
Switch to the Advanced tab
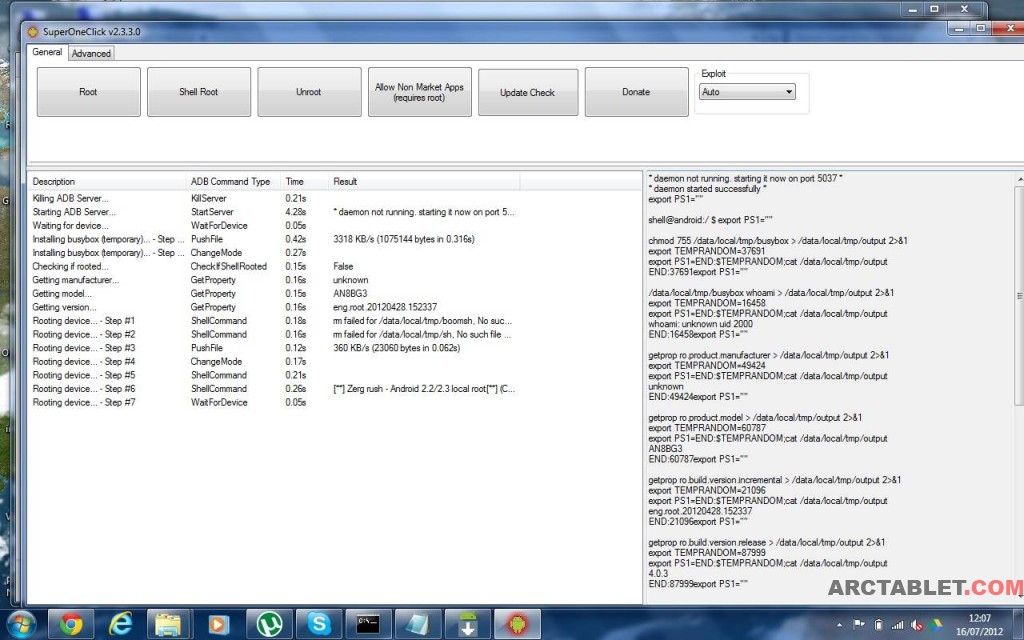[x=91, y=54]
